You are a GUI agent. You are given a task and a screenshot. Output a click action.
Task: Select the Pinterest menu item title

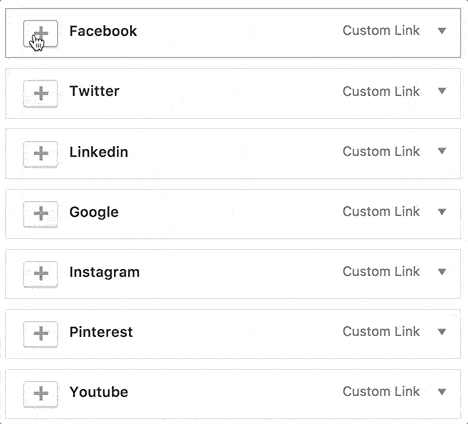(101, 332)
